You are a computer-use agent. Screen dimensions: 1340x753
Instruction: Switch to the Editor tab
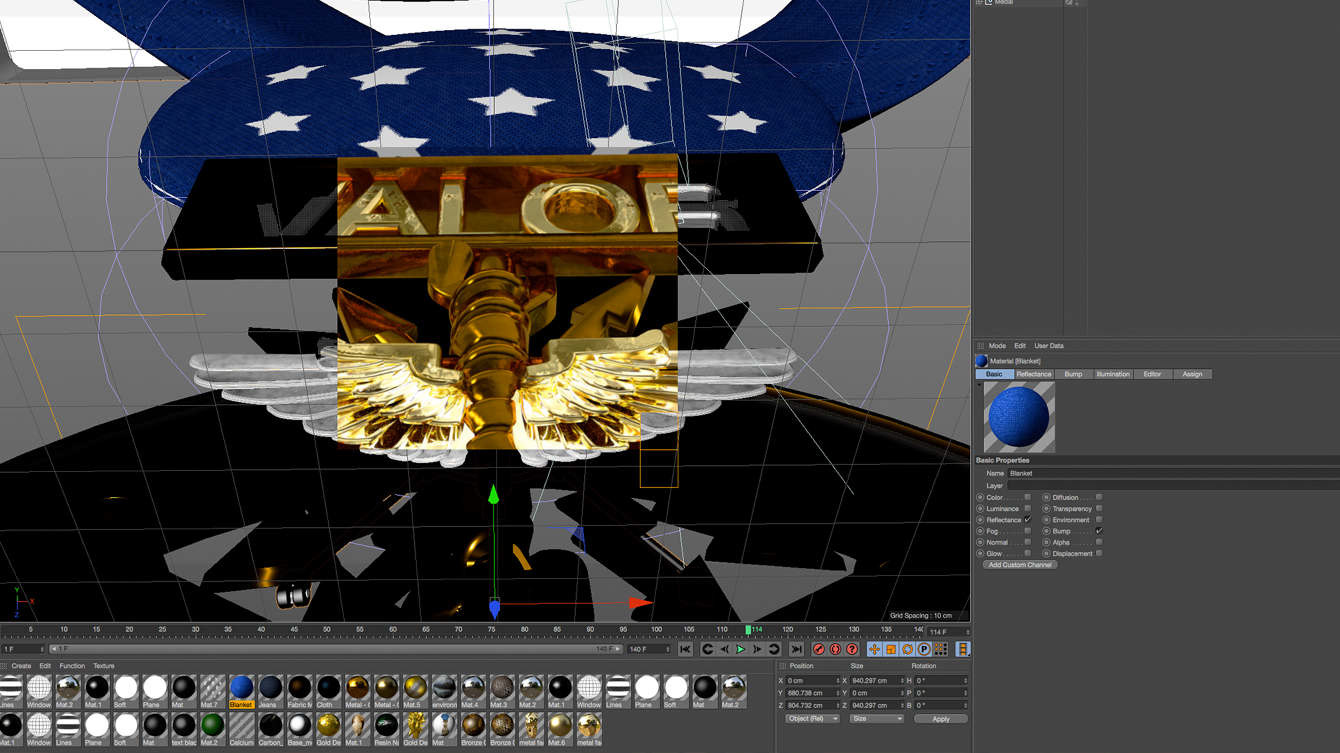click(1152, 374)
